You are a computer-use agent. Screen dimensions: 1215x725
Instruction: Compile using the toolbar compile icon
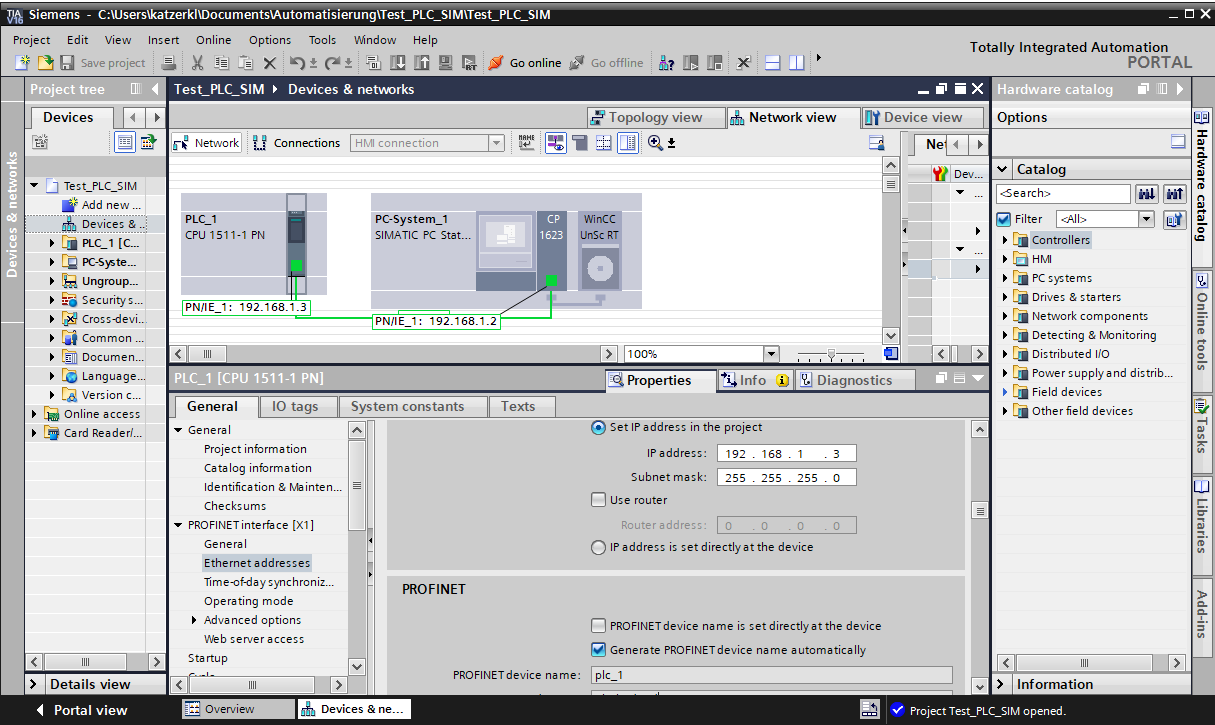(373, 63)
